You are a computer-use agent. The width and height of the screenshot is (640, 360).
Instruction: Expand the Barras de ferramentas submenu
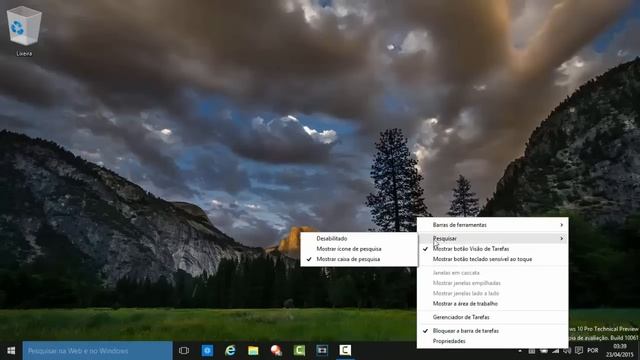click(x=493, y=225)
